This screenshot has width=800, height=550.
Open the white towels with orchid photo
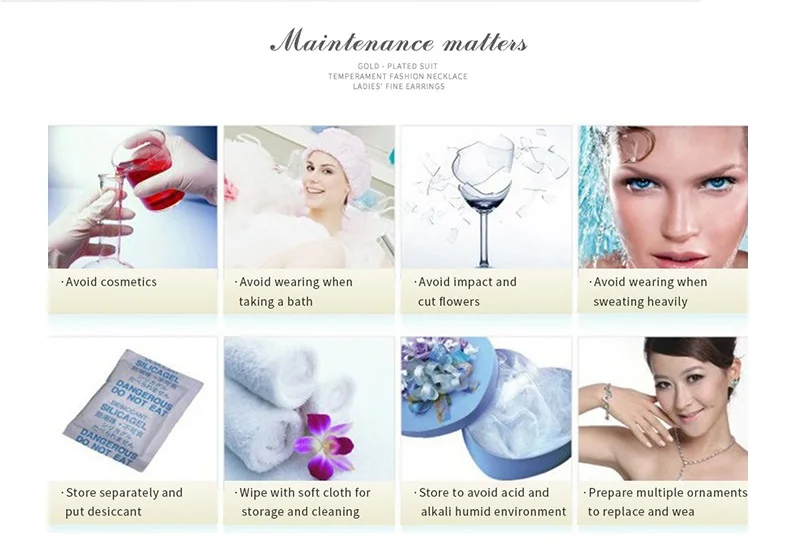point(309,409)
